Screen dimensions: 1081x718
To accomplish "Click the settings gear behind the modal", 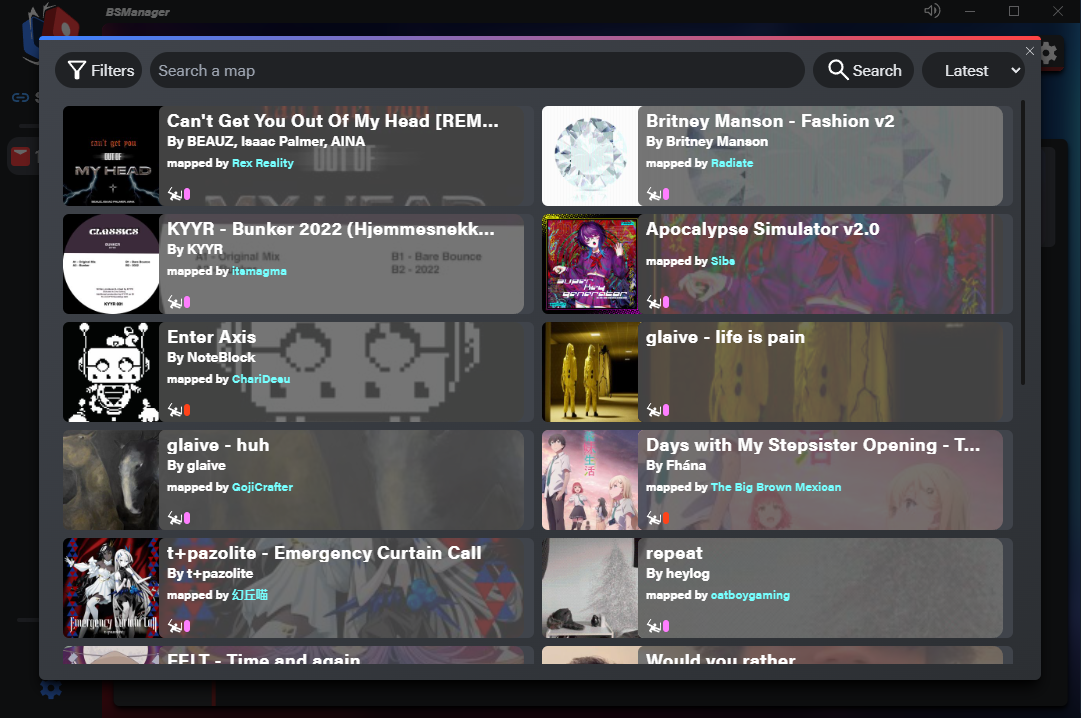I will click(x=1049, y=53).
